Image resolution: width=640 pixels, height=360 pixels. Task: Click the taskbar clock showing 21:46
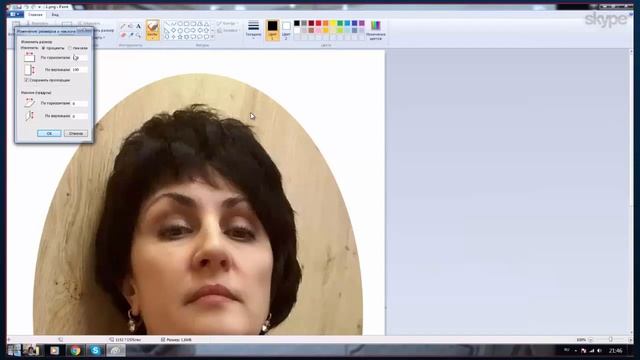point(616,351)
